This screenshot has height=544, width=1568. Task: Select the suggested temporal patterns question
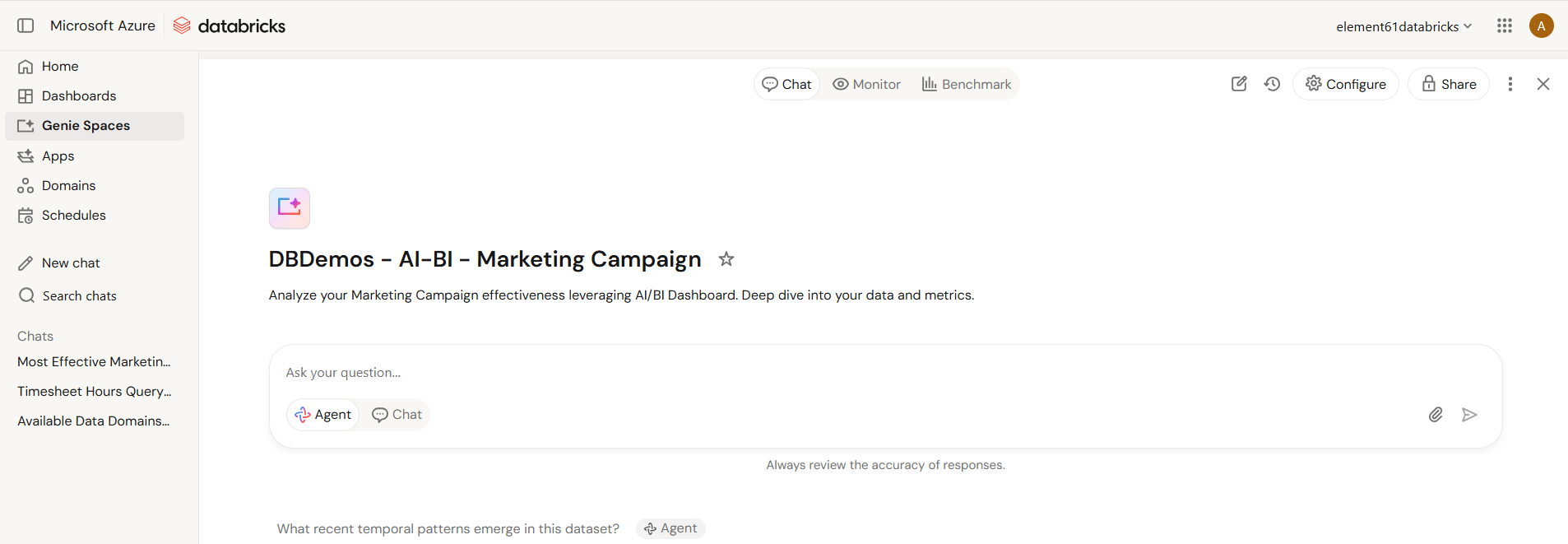(x=448, y=528)
